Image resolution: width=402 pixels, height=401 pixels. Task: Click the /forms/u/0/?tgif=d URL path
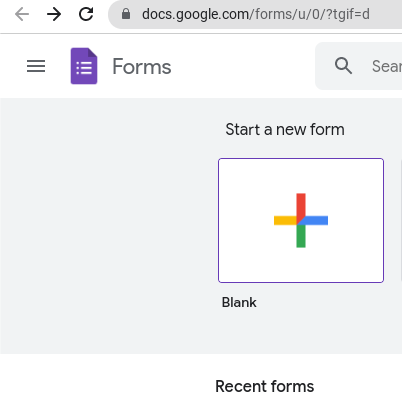[x=309, y=14]
